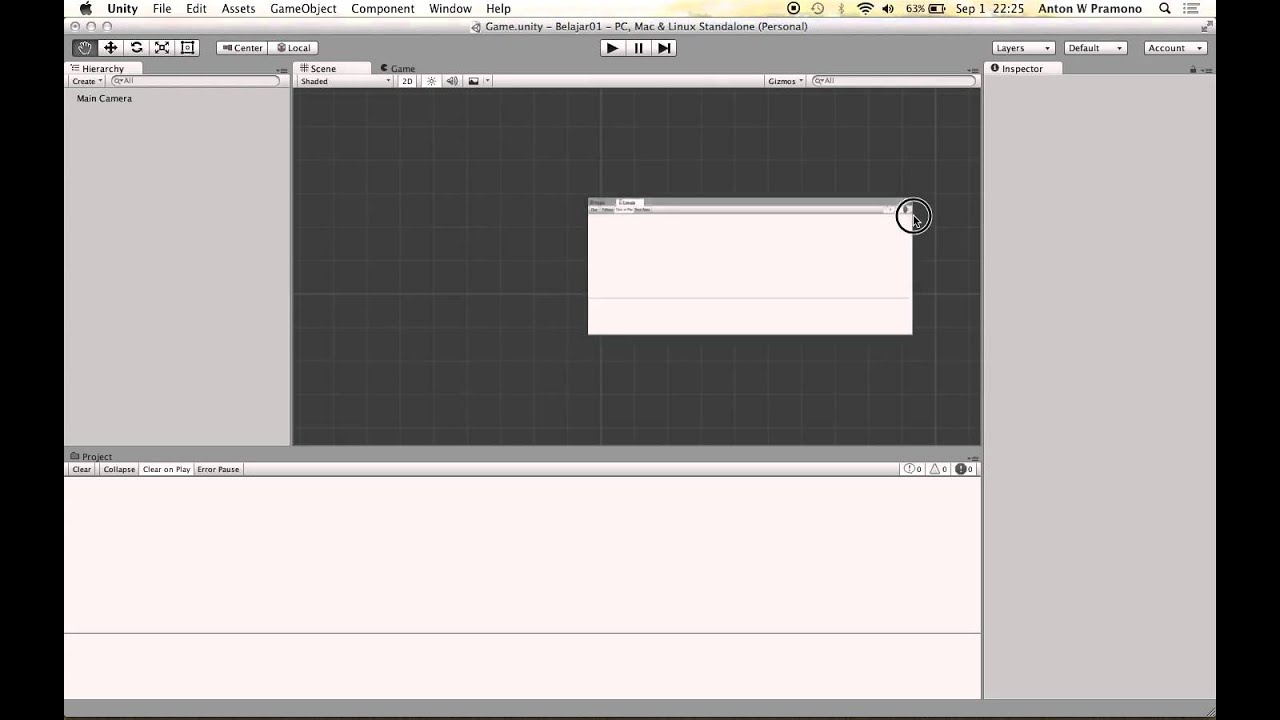Open the Window menu

450,9
